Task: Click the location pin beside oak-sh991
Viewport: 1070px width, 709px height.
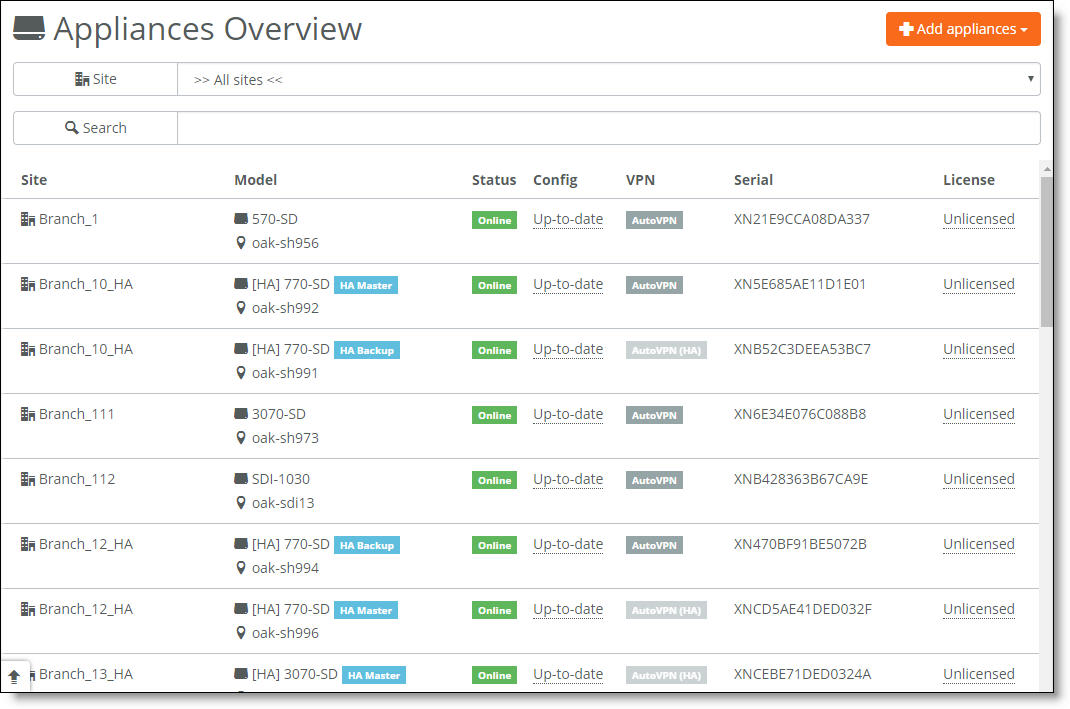Action: tap(241, 373)
